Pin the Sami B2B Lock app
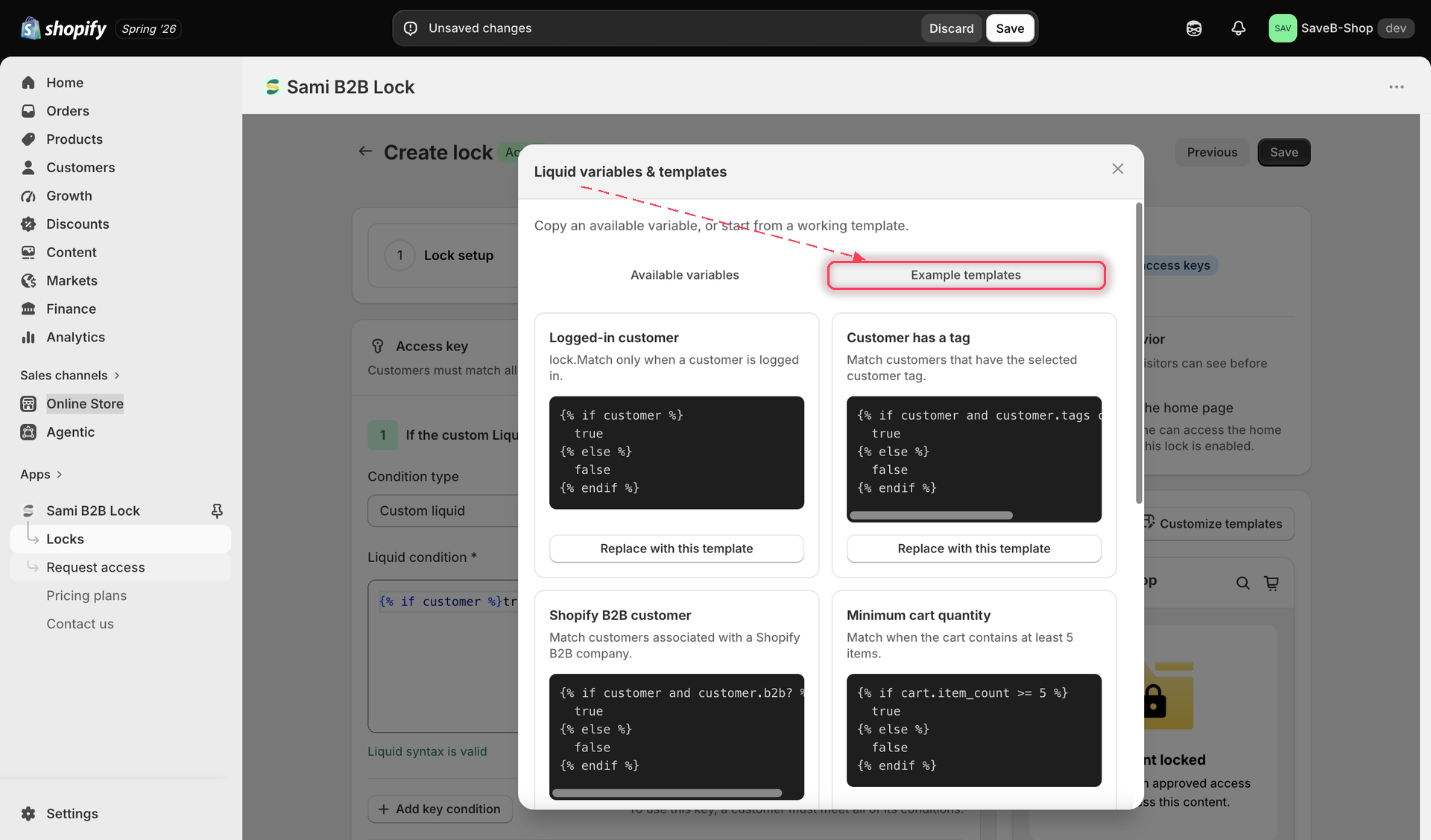This screenshot has height=840, width=1431. [217, 511]
